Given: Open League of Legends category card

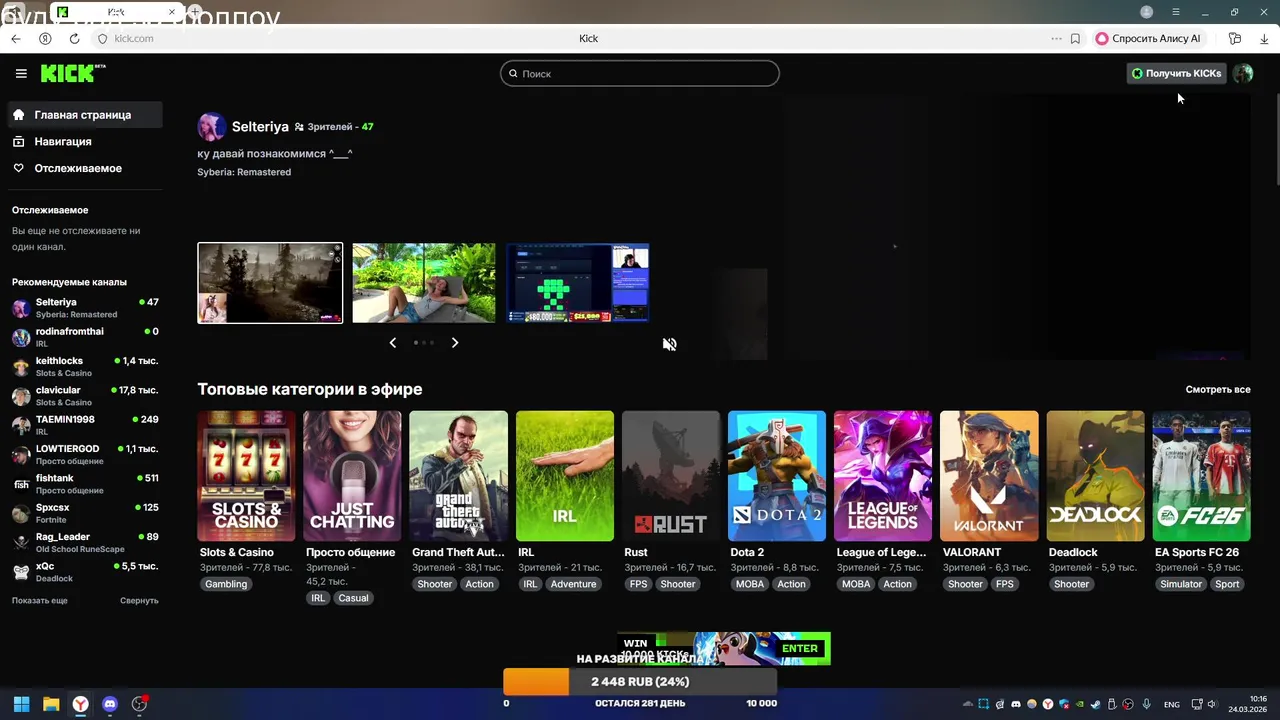Looking at the screenshot, I should click(x=883, y=476).
